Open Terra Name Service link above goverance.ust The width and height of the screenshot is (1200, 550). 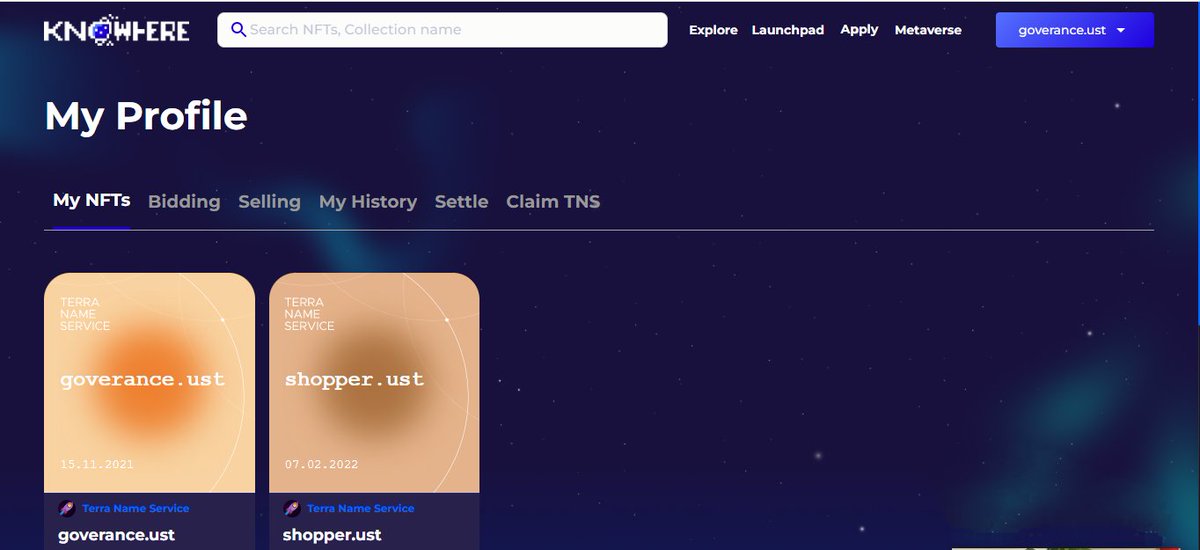[x=135, y=508]
